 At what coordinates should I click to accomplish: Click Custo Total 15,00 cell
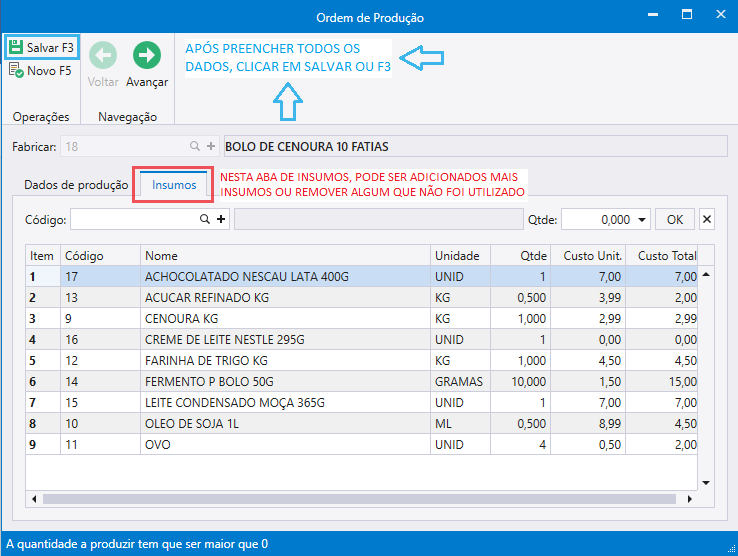[x=661, y=381]
